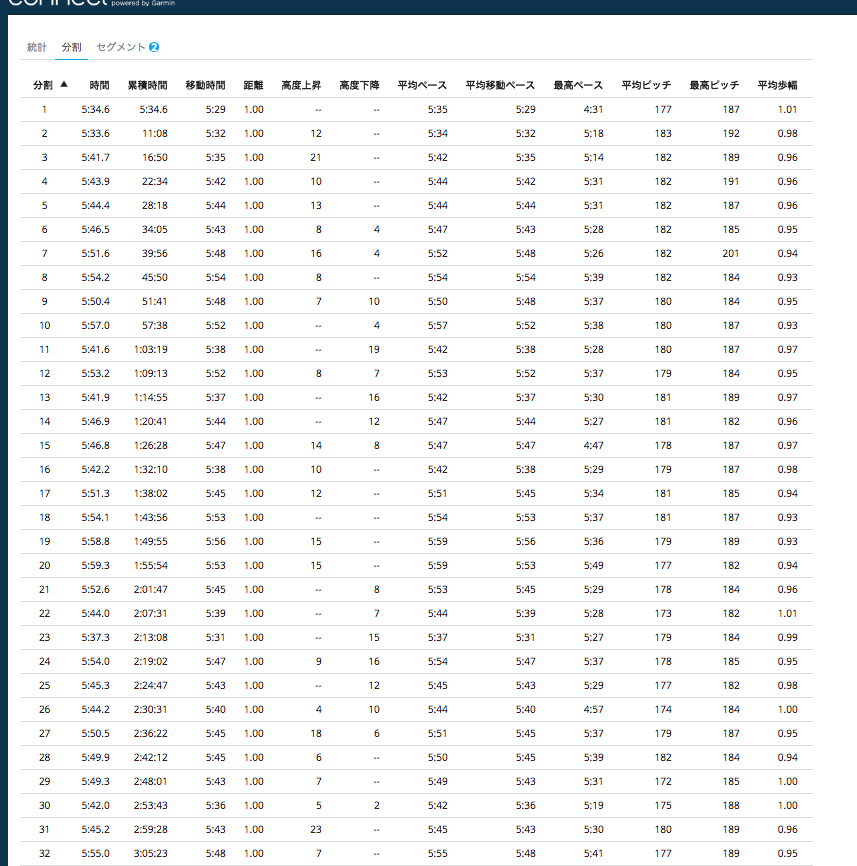Click cumulative time 1:20:41 in lap 14
This screenshot has height=866, width=857.
coord(151,421)
